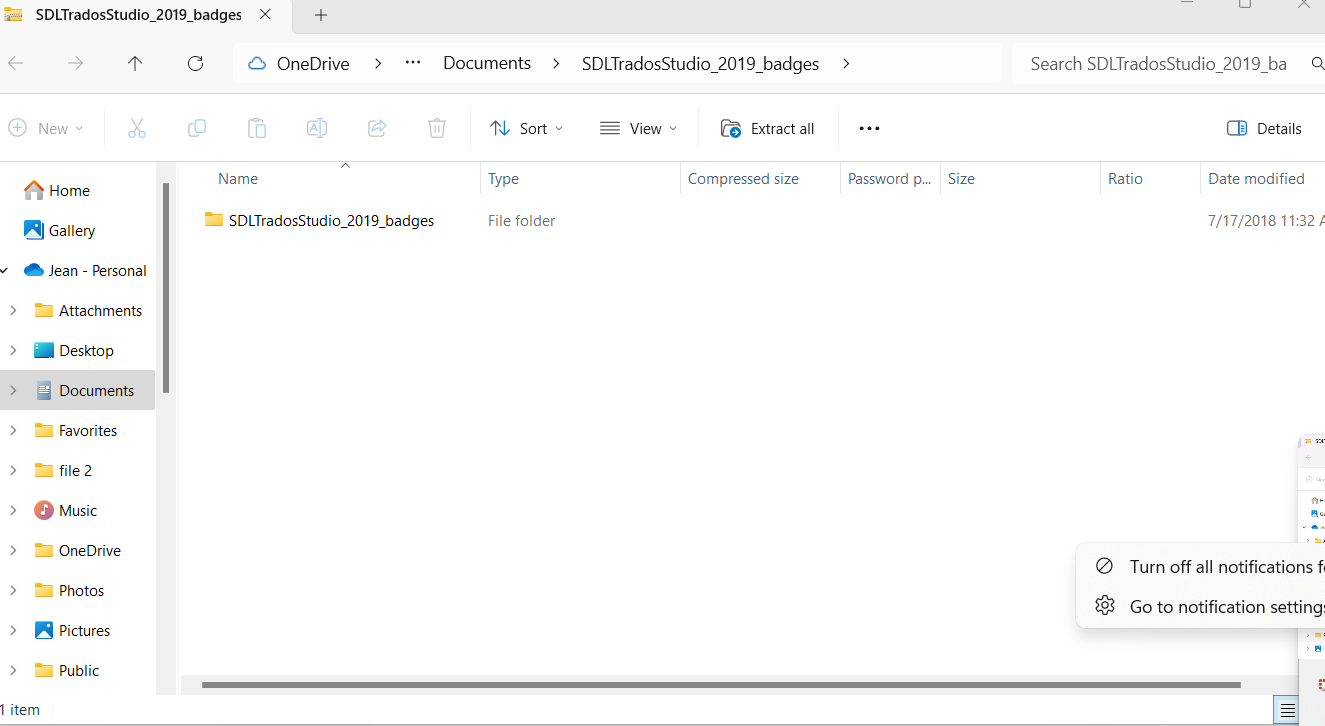Open Music in navigation pane
The image size is (1325, 726).
(x=66, y=510)
